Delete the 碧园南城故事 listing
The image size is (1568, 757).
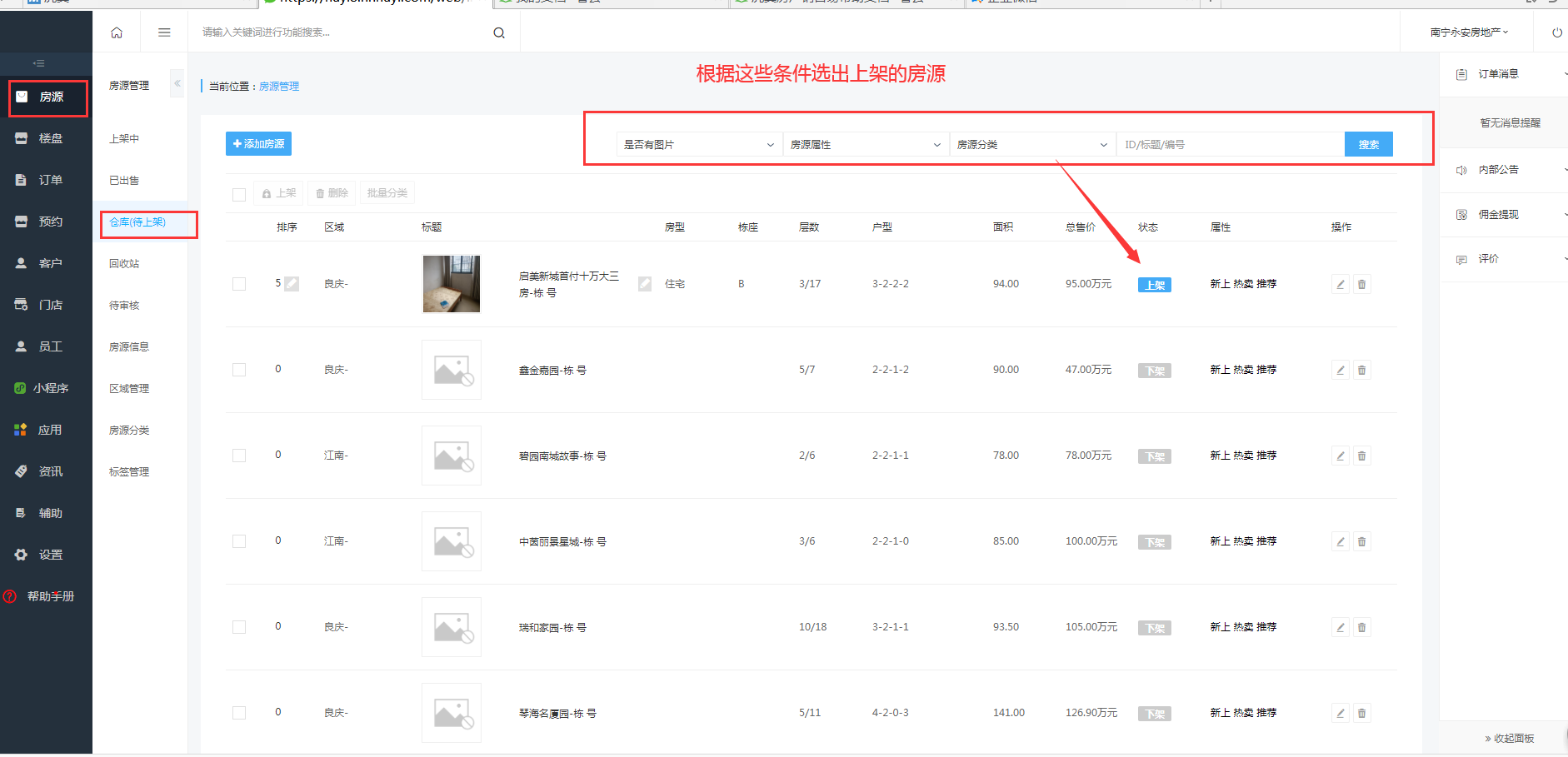pyautogui.click(x=1361, y=456)
